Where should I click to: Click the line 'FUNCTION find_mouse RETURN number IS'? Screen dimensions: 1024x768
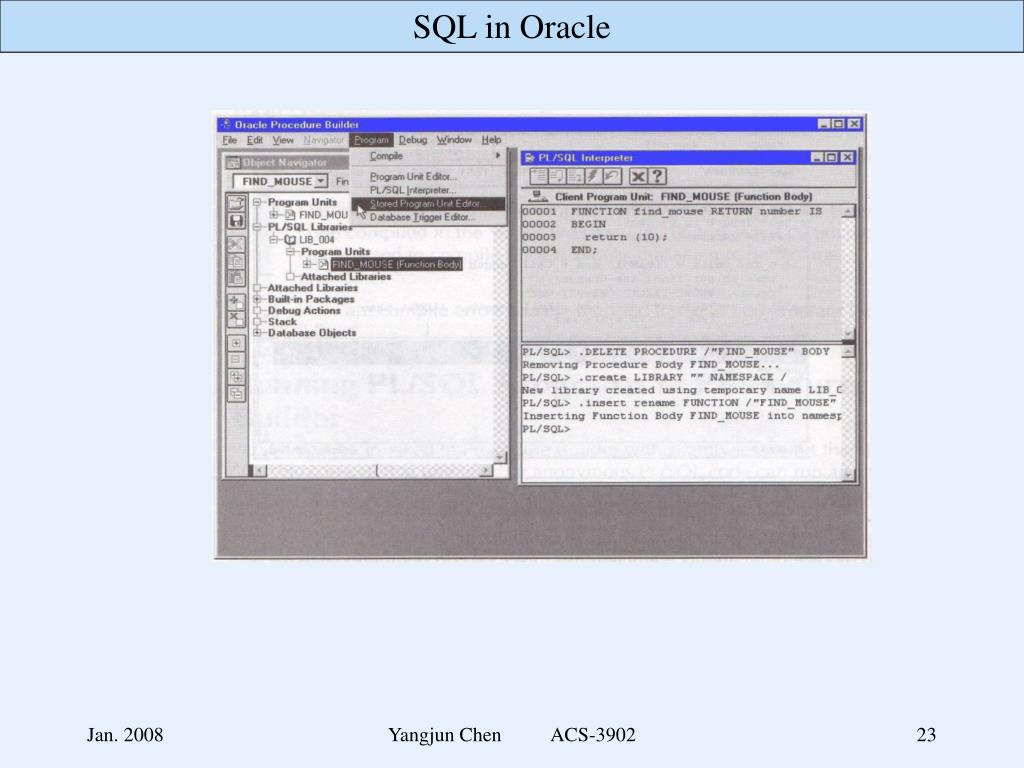click(696, 212)
